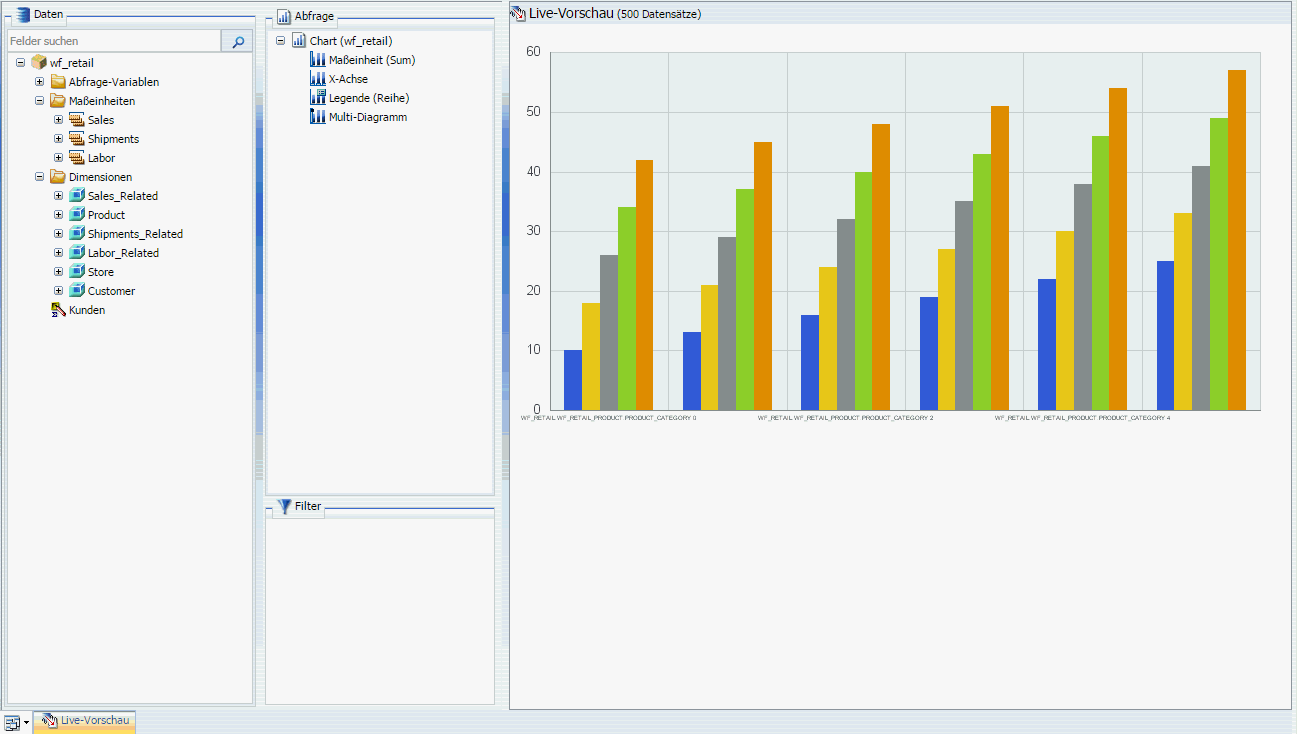Select the X-Achse query field

click(x=349, y=79)
